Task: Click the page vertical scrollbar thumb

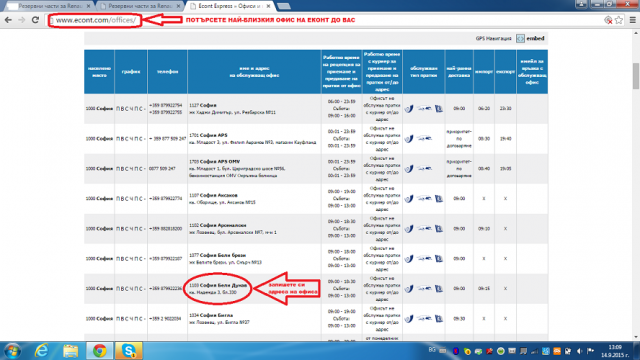Action: click(x=636, y=76)
